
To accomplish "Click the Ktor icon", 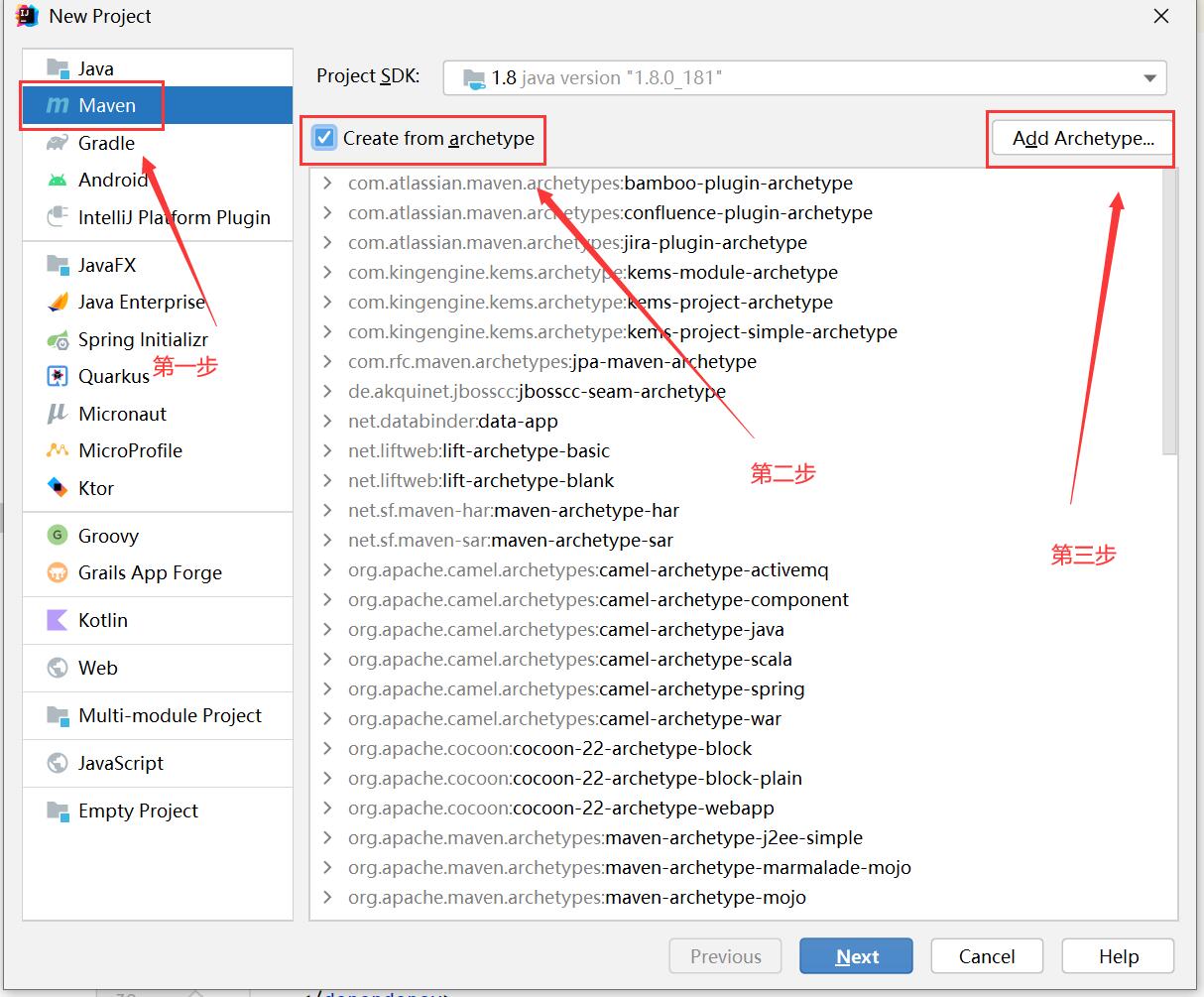I will (58, 488).
